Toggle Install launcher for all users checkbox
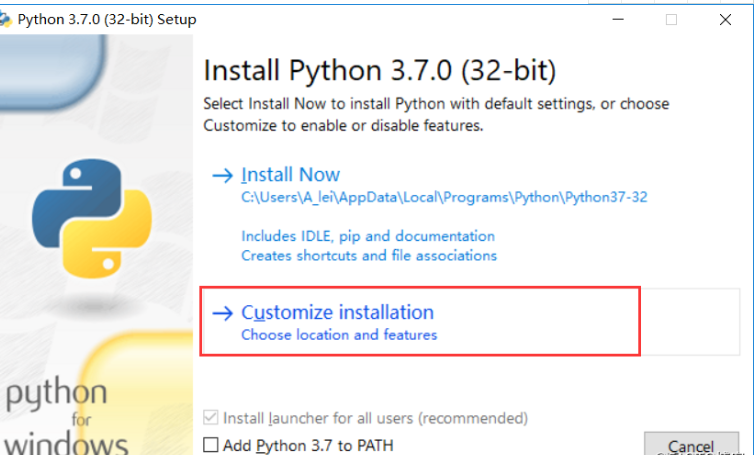The image size is (756, 455). (x=211, y=417)
